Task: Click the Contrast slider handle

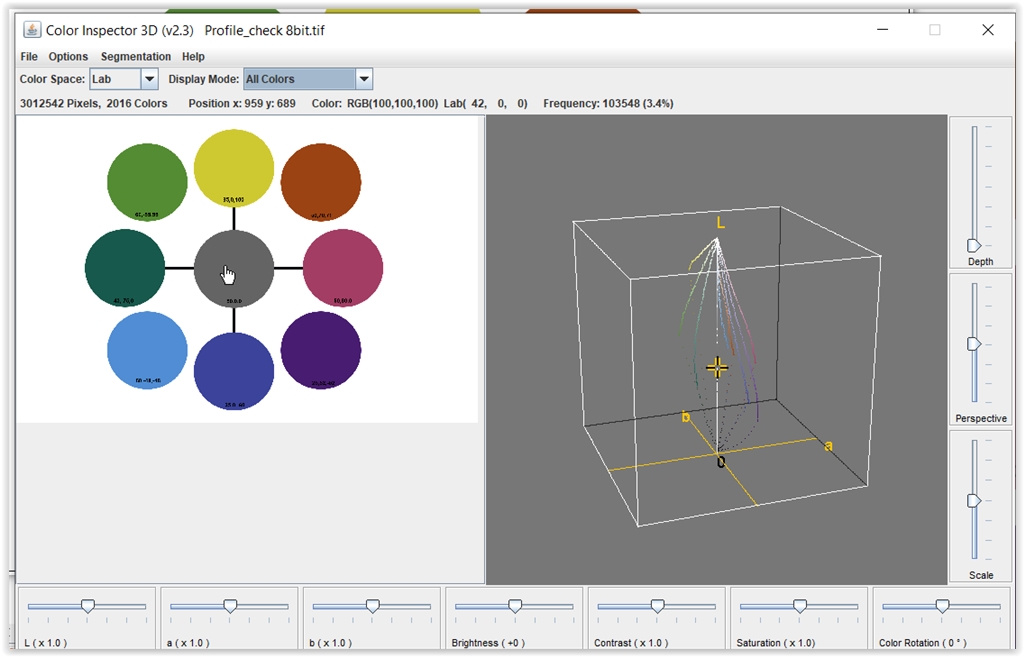Action: (657, 606)
